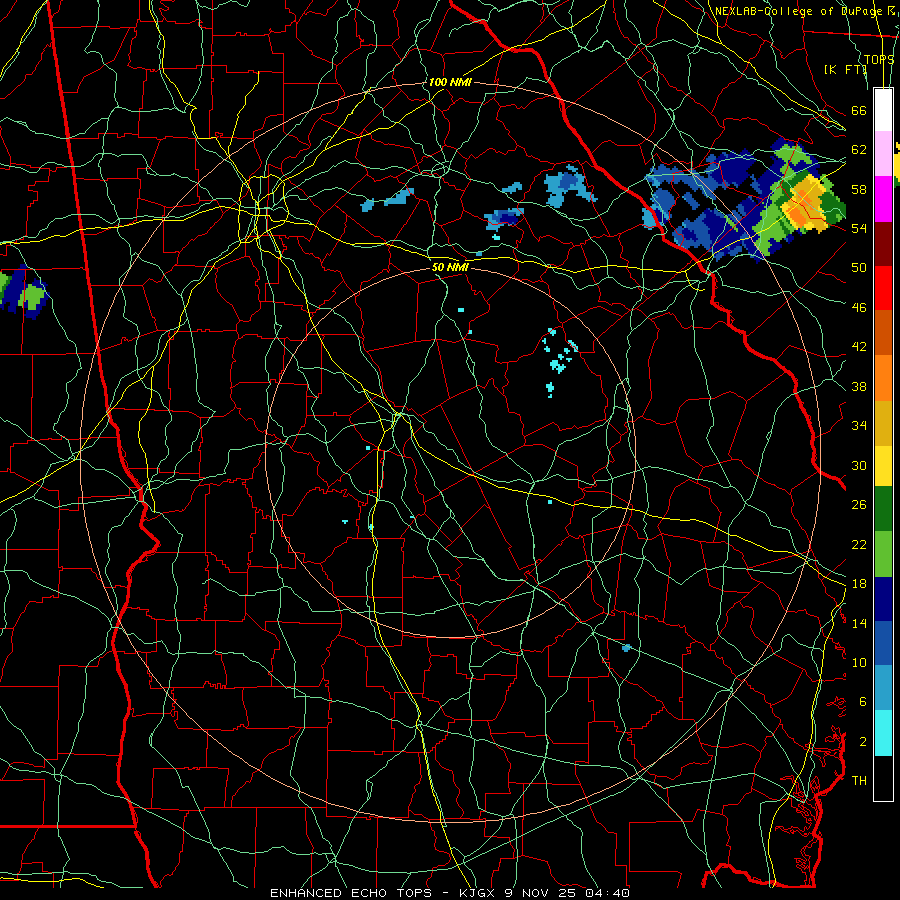Click the navy blue legend swatch
Viewport: 900px width, 900px height.
click(883, 599)
